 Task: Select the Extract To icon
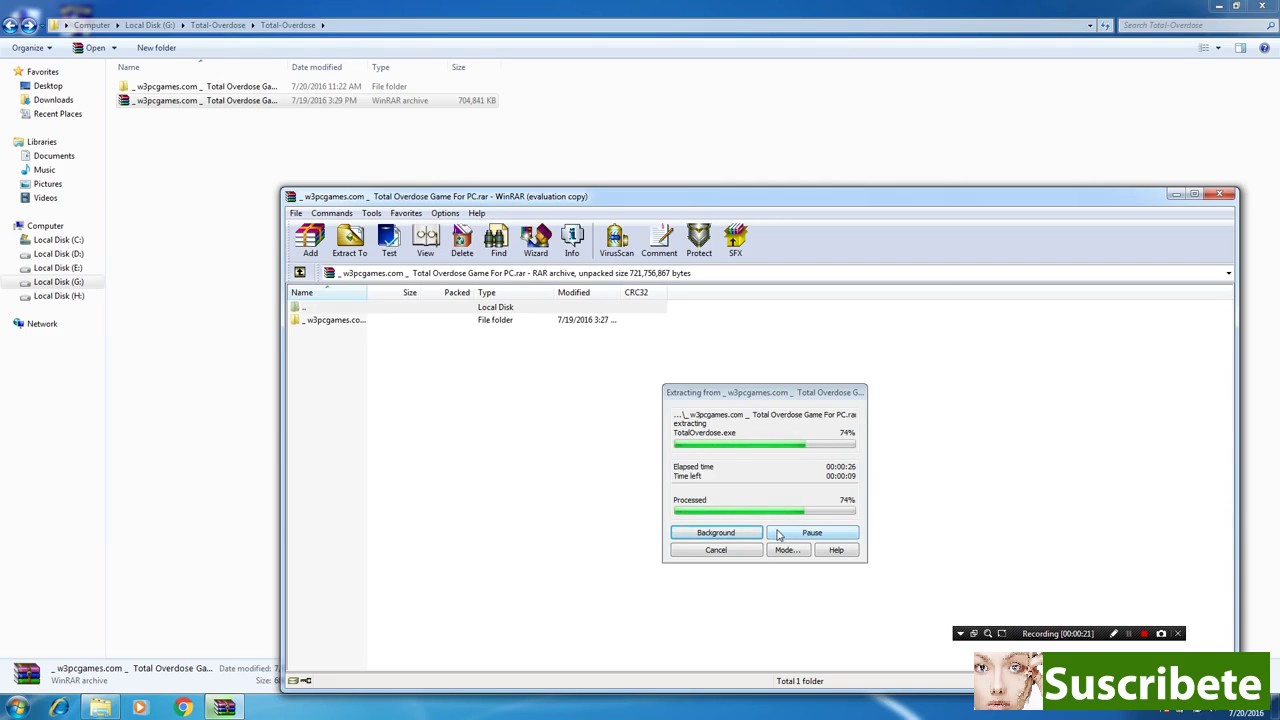(349, 238)
